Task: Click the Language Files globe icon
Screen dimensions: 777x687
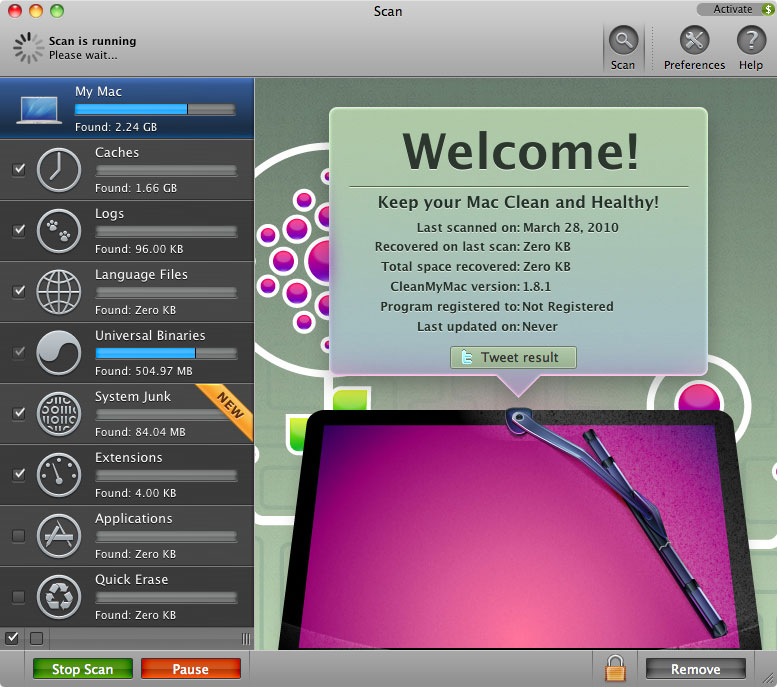Action: 58,291
